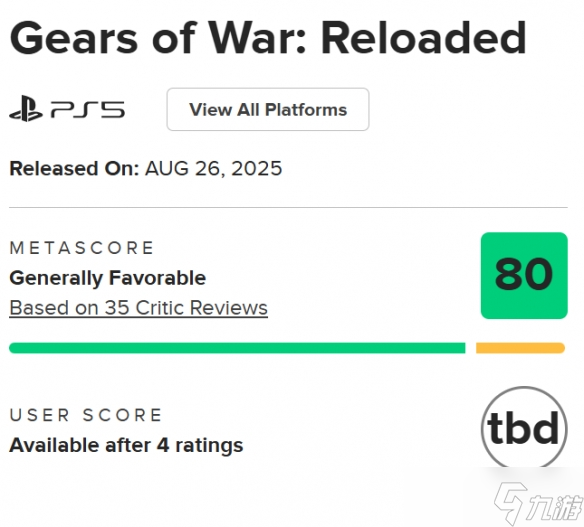Click the USER SCORE section label

[x=86, y=415]
